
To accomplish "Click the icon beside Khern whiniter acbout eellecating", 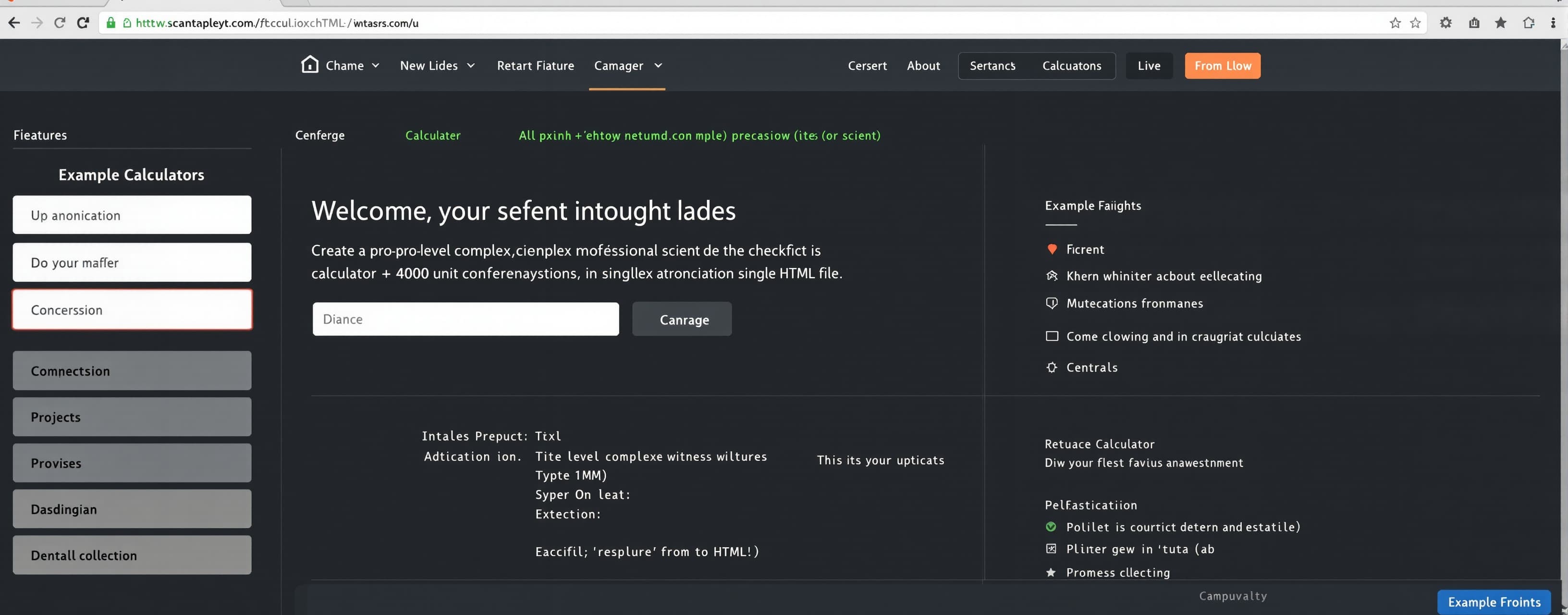I will click(1051, 276).
